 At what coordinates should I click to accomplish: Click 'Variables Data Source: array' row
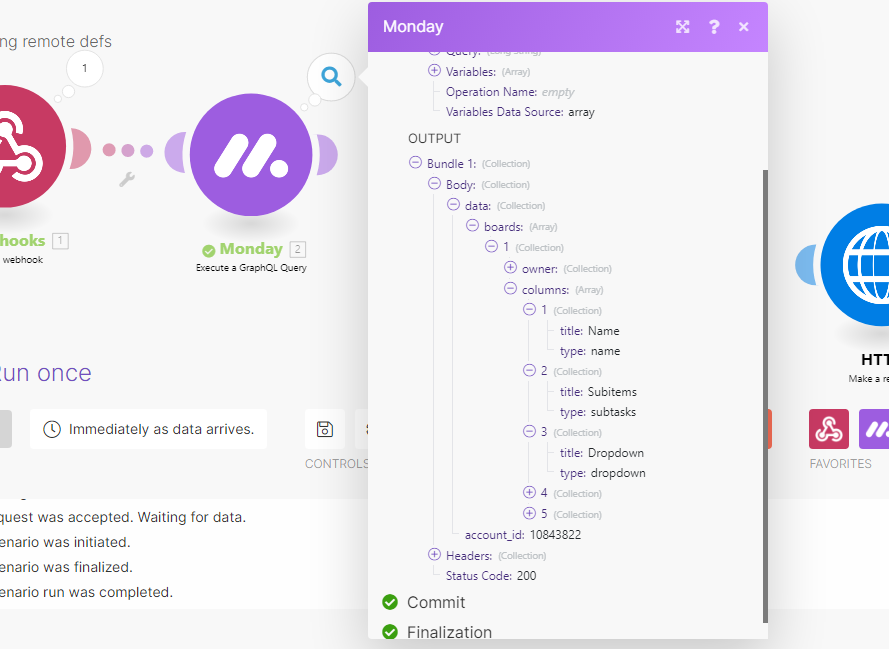[x=520, y=112]
